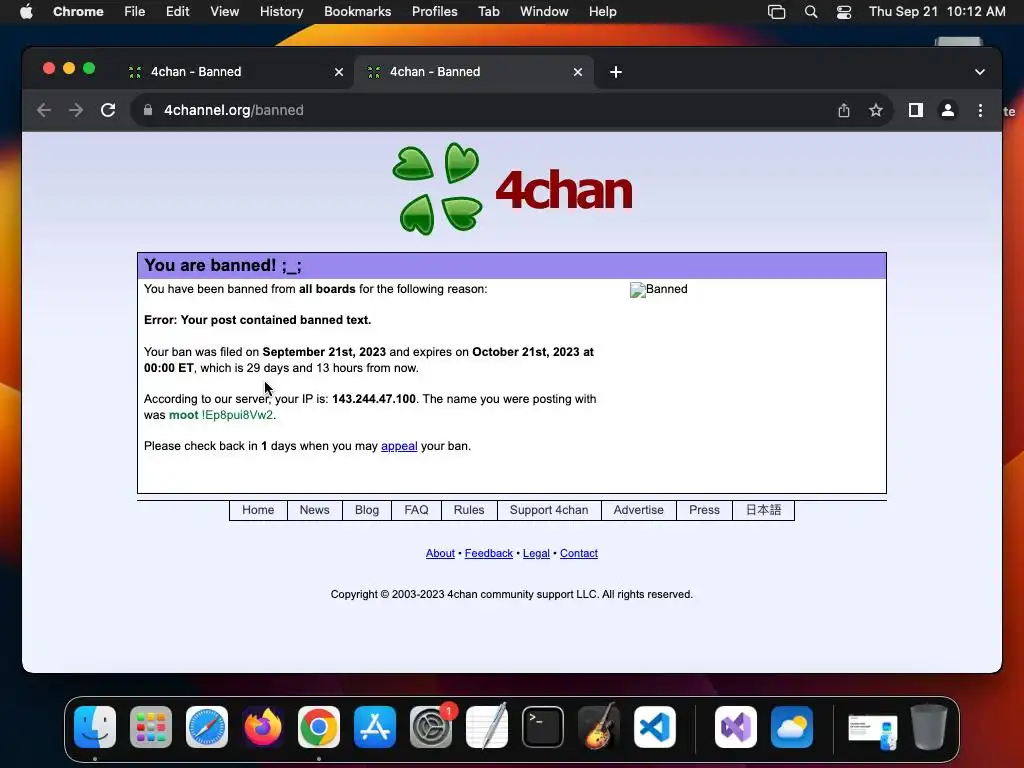
Task: Click the broken Banned image placeholder
Action: [x=658, y=289]
